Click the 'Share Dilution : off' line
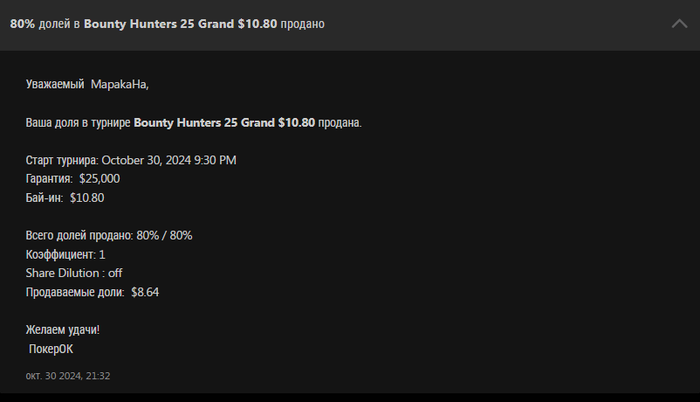 (x=74, y=273)
